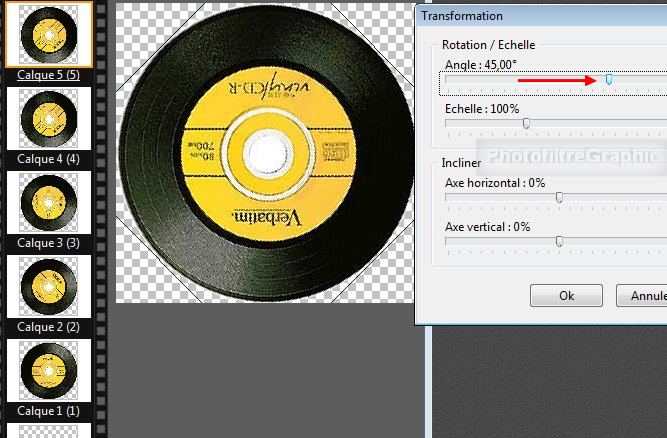667x438 pixels.
Task: Click the Axe horizontal slider handle
Action: click(559, 198)
